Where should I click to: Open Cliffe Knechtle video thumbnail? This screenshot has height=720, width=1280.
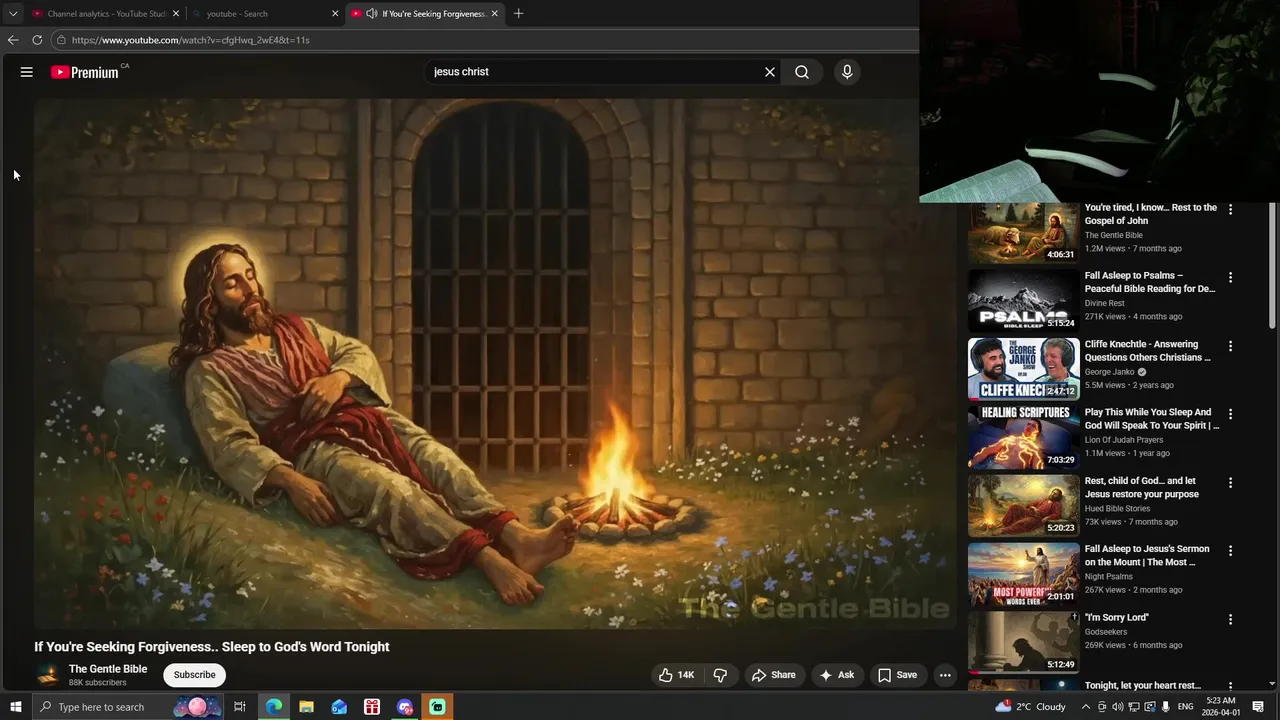[1023, 369]
